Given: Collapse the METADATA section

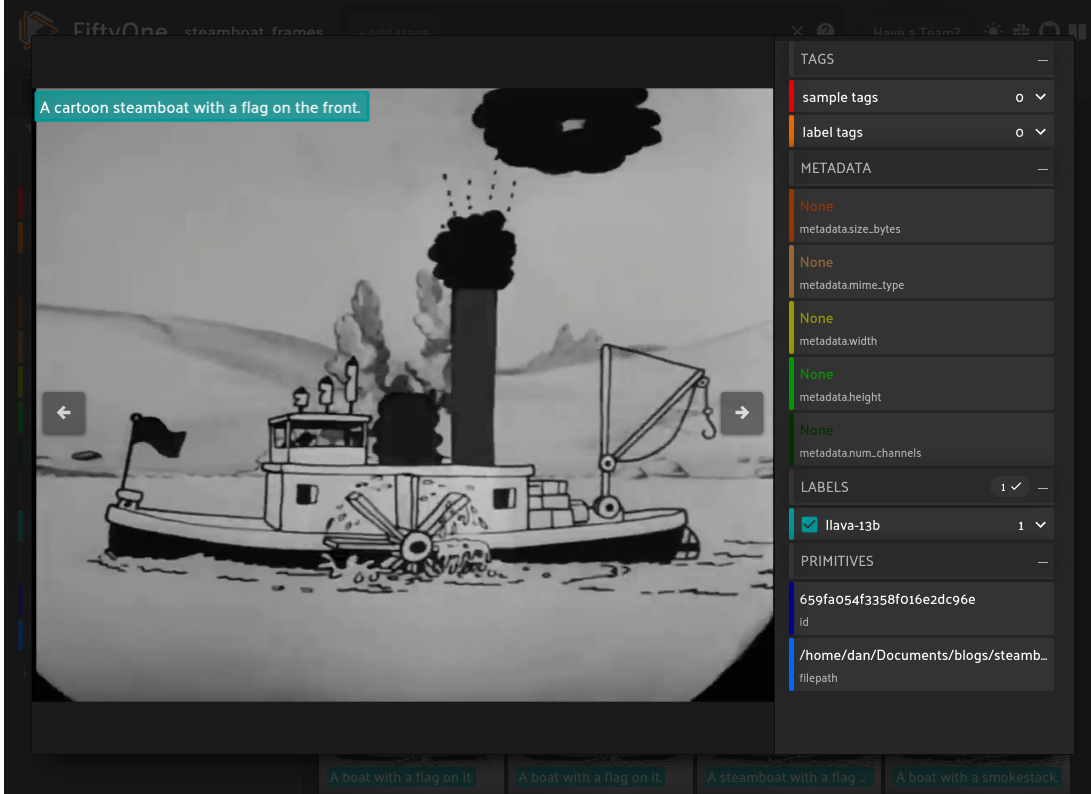Looking at the screenshot, I should coord(1042,168).
